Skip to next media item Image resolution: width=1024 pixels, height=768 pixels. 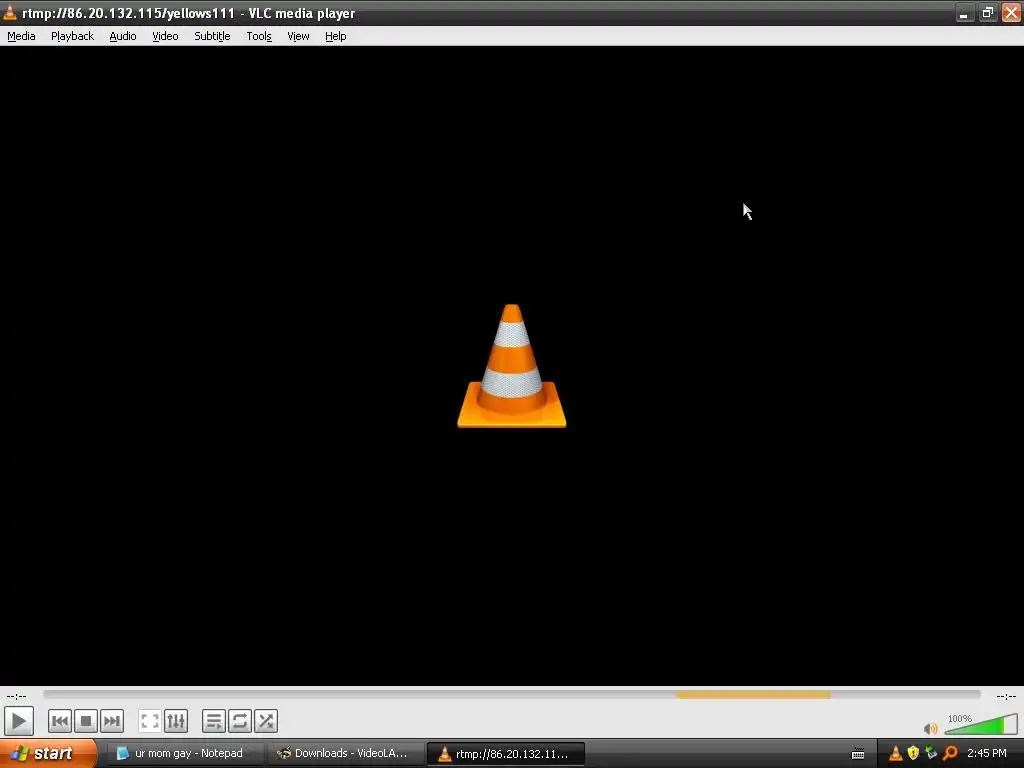point(112,721)
